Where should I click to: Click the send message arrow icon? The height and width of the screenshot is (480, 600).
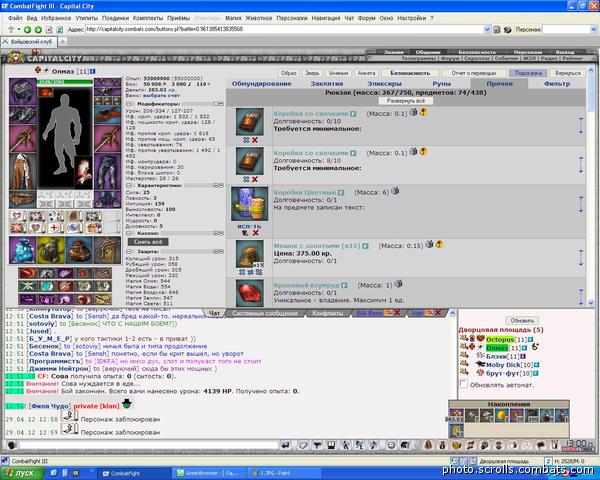pos(285,445)
